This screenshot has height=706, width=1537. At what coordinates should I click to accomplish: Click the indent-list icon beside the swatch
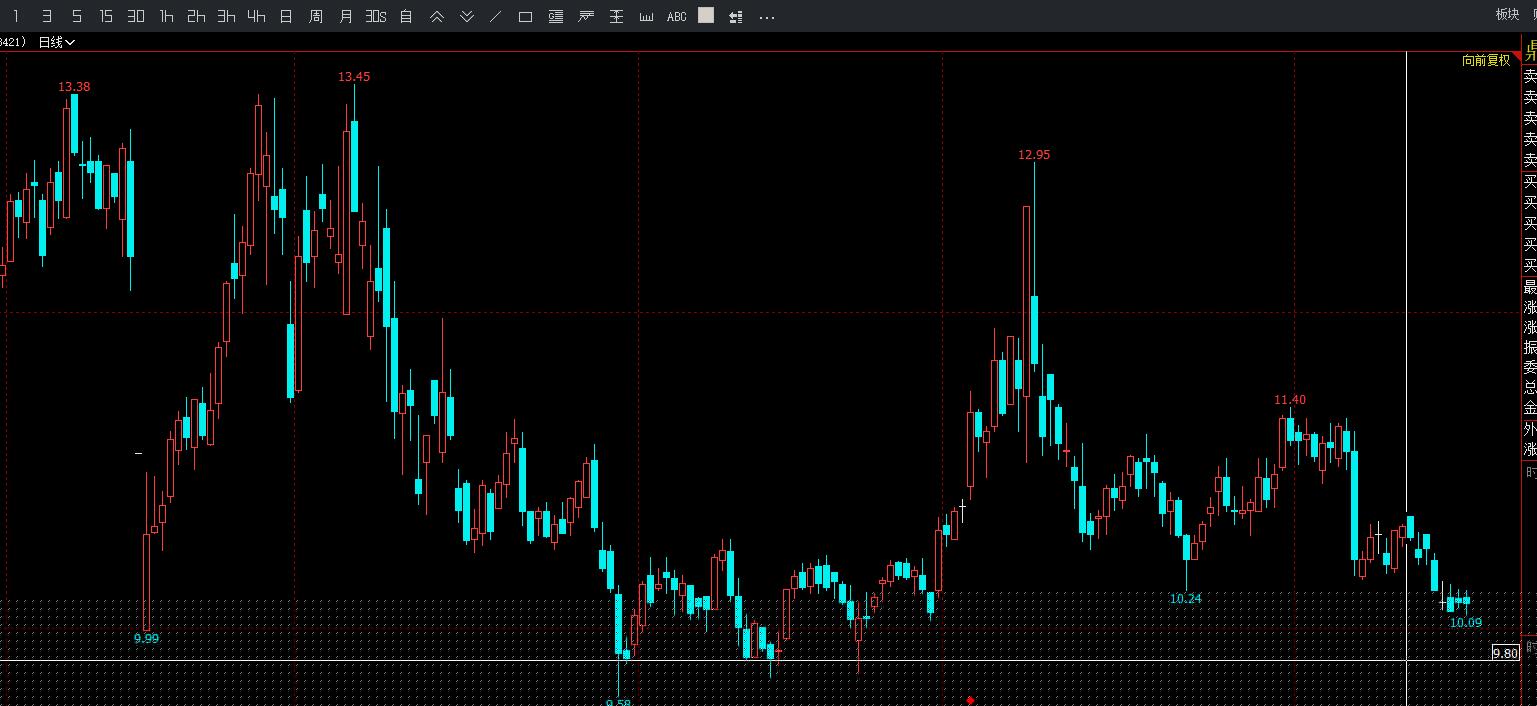click(x=736, y=16)
